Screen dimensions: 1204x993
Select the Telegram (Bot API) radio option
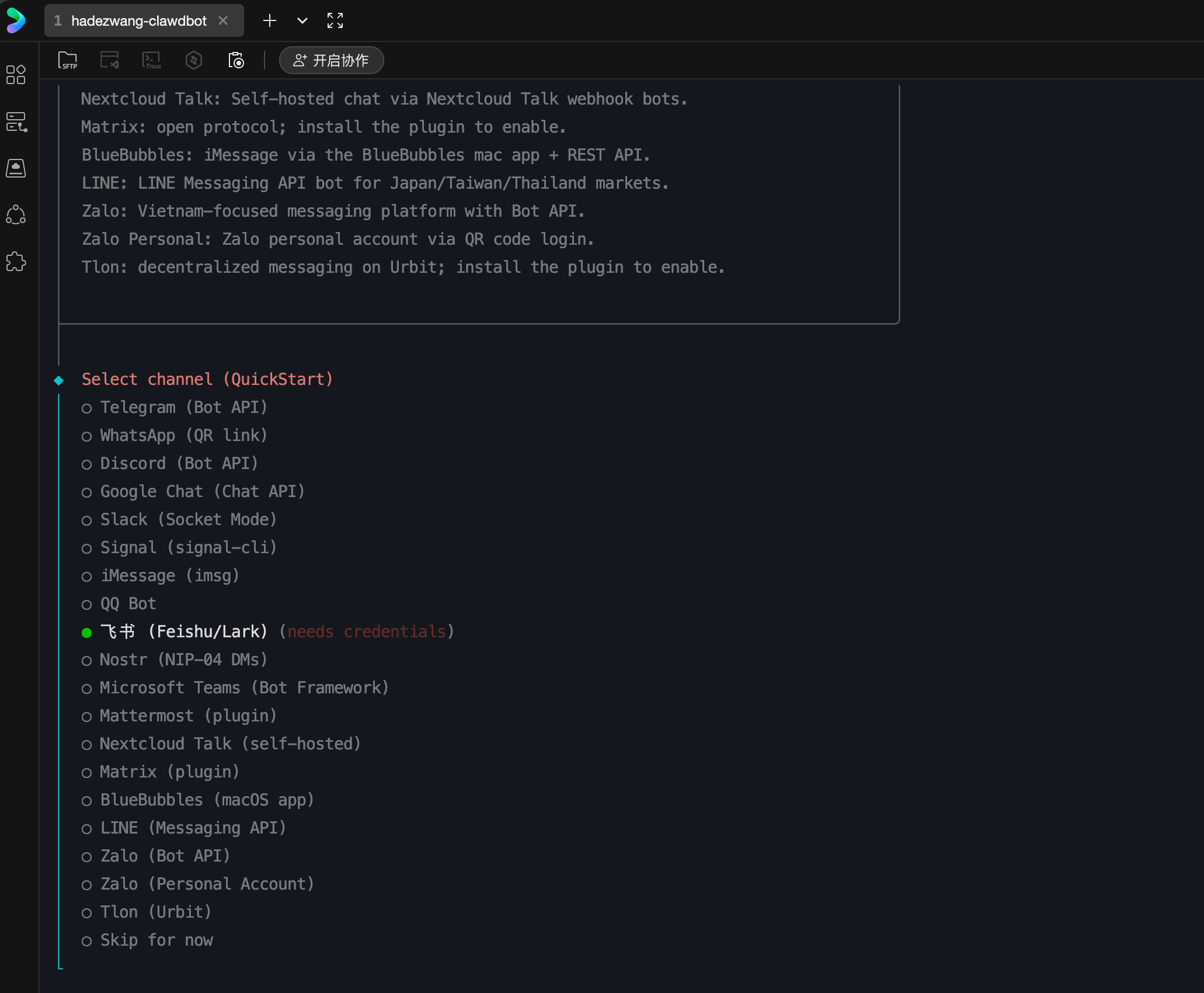pyautogui.click(x=183, y=407)
